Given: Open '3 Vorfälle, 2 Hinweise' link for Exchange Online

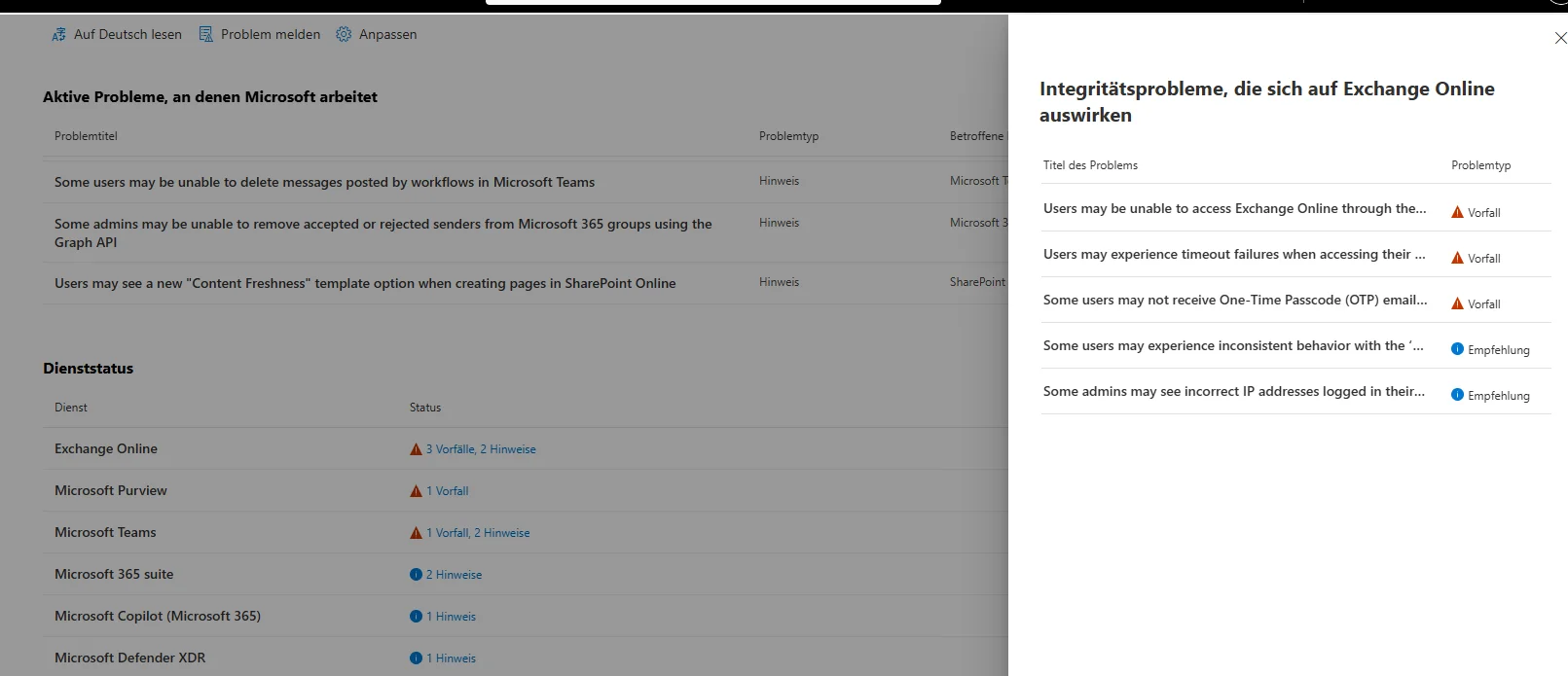Looking at the screenshot, I should [481, 449].
